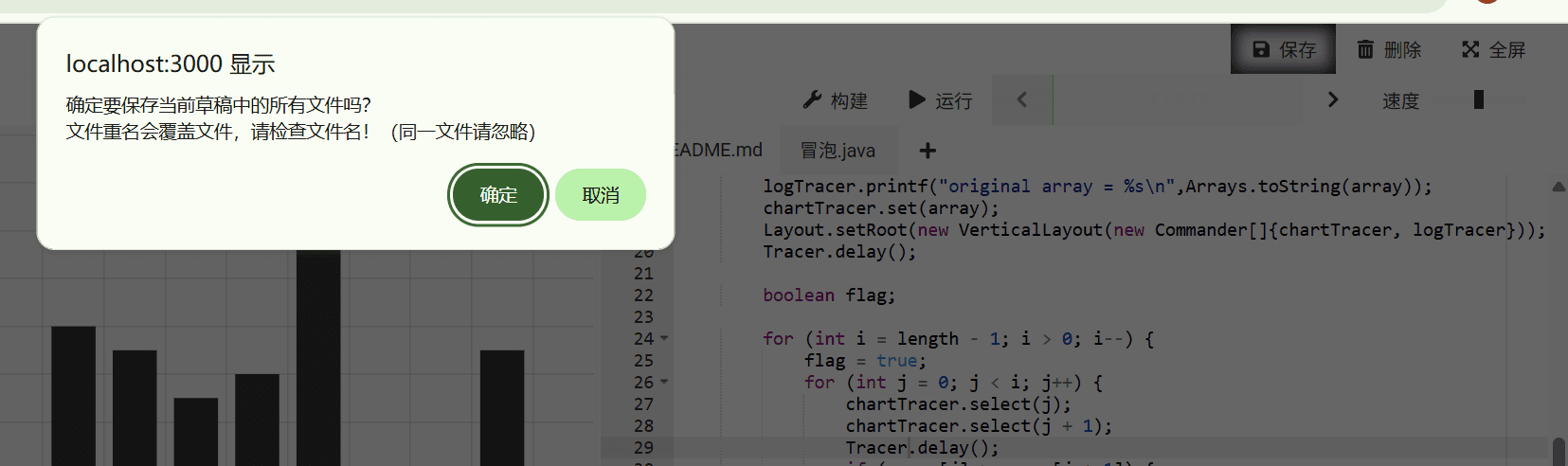
Task: Click the 全屏 fullscreen expand icon
Action: [x=1470, y=49]
